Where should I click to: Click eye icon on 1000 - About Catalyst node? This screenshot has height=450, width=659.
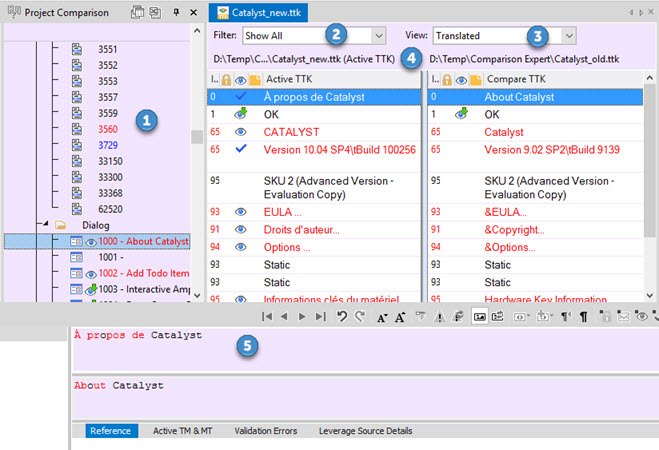coord(91,242)
